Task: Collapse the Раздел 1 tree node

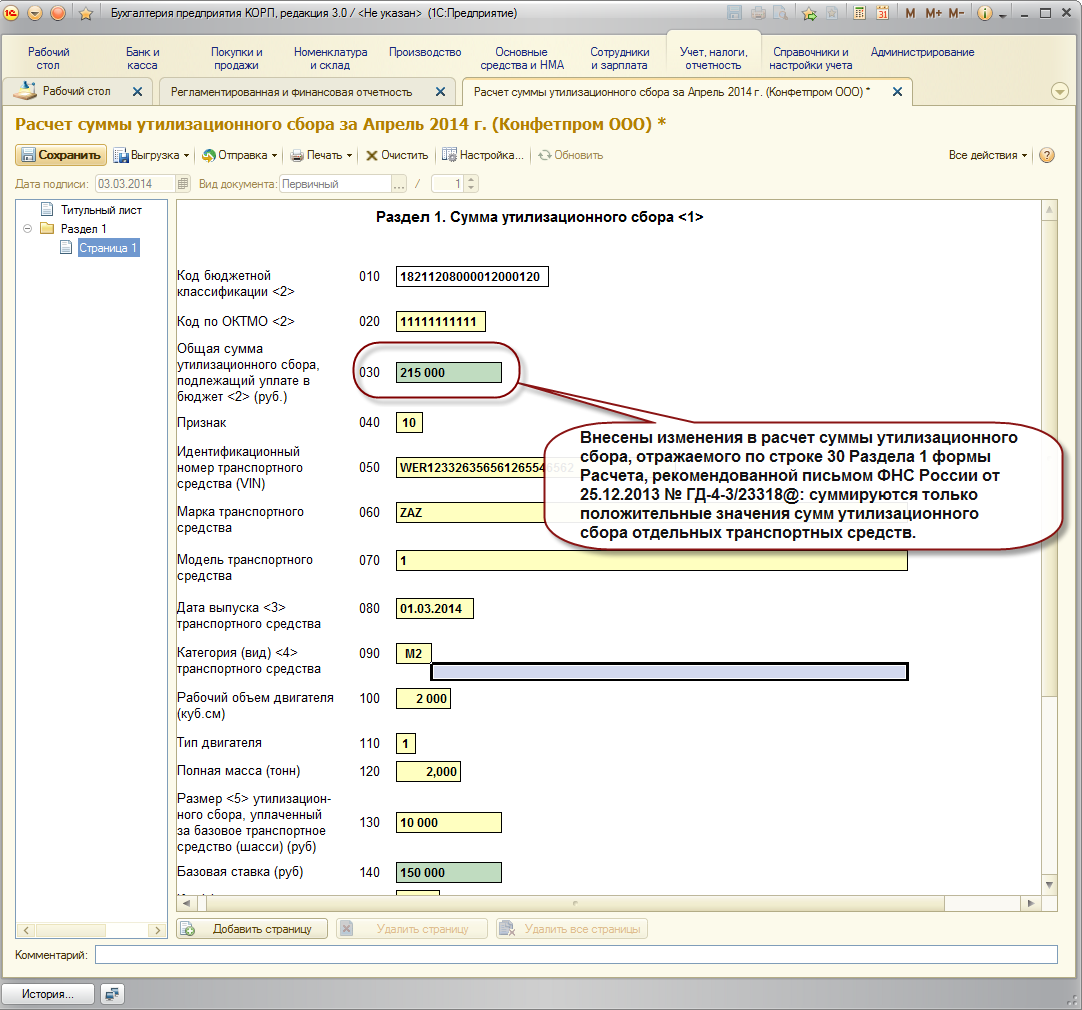Action: (x=28, y=228)
